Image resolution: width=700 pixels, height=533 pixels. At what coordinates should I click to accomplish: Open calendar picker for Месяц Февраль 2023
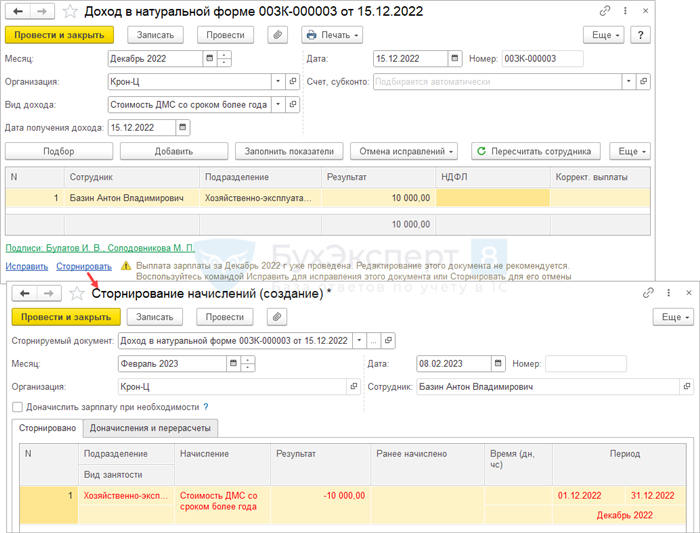point(233,364)
